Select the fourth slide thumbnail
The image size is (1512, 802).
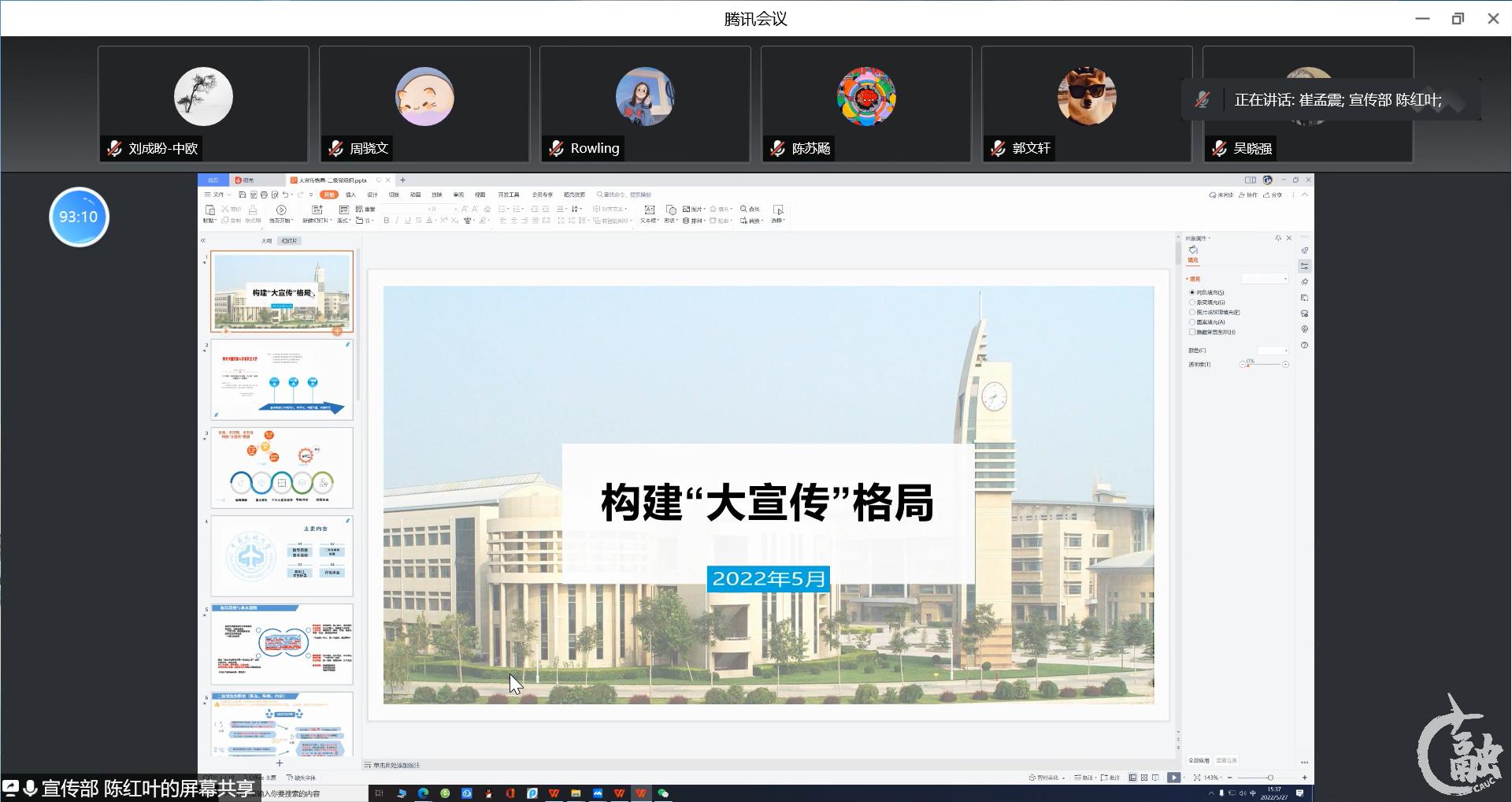(x=281, y=555)
